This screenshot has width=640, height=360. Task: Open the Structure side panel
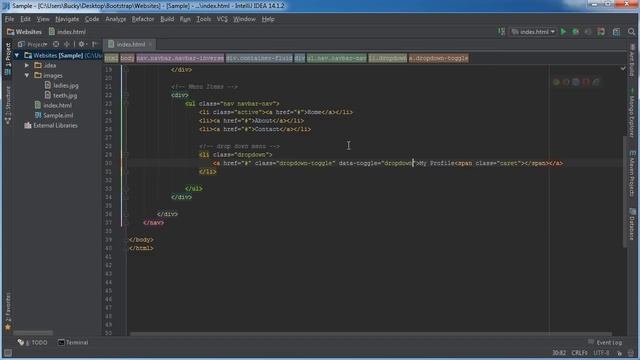point(8,105)
